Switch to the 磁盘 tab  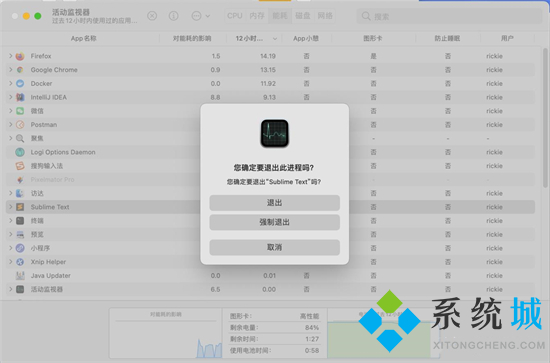(x=303, y=16)
